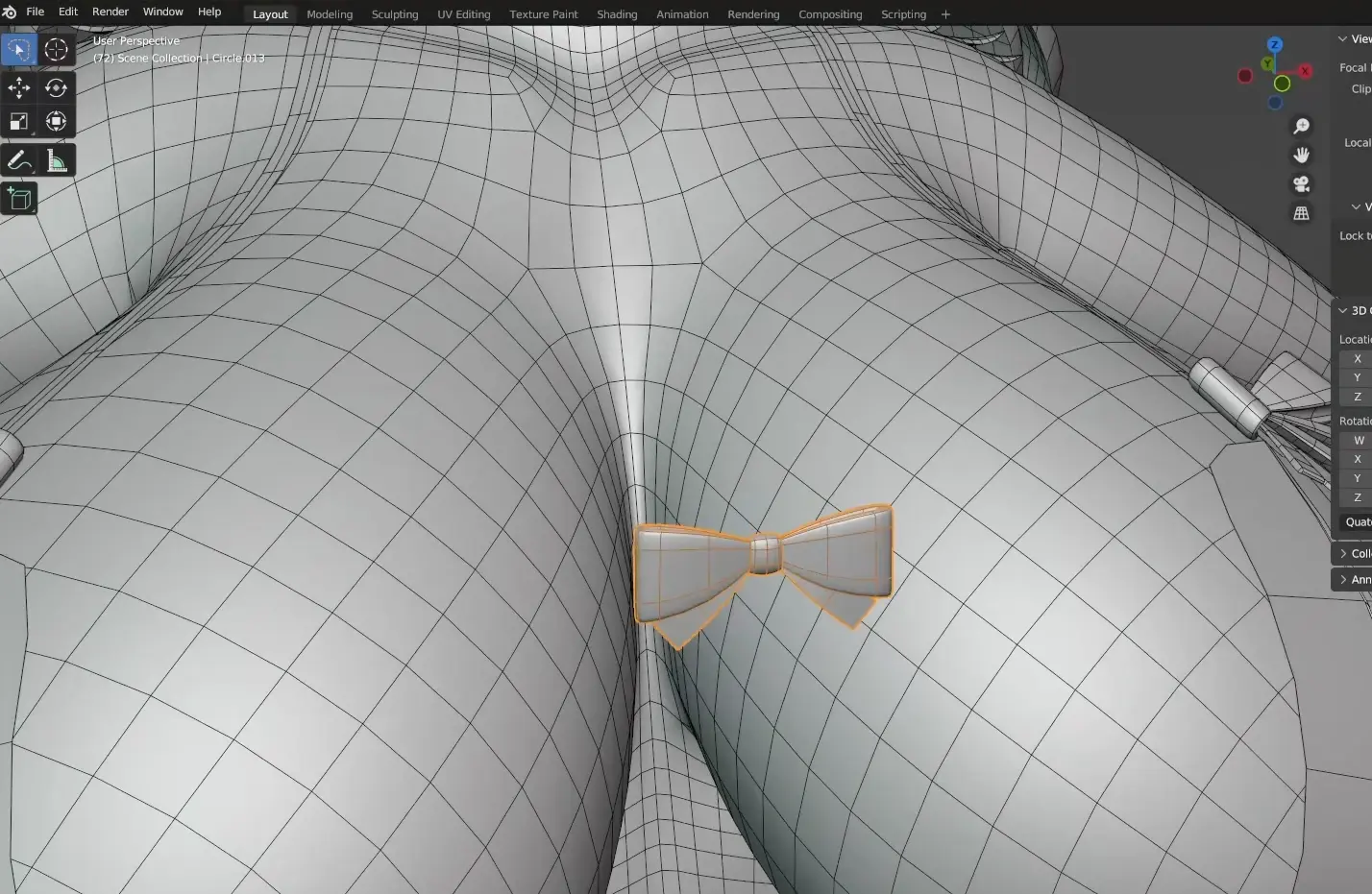Choose the Measure tool
Screen dimensions: 1372x894
56,161
